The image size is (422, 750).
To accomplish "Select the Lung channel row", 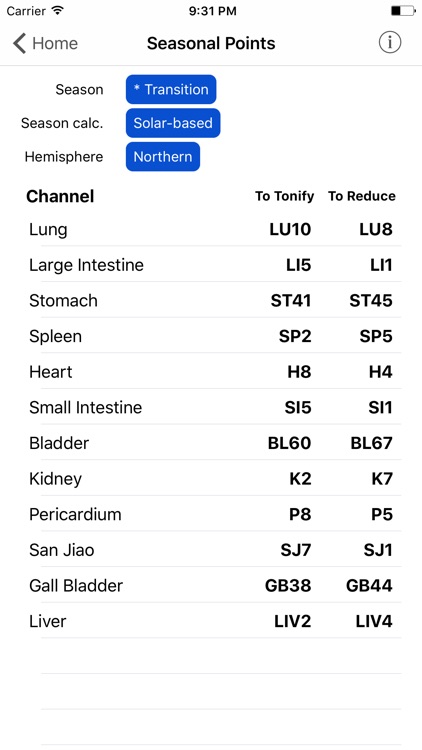I will point(211,229).
